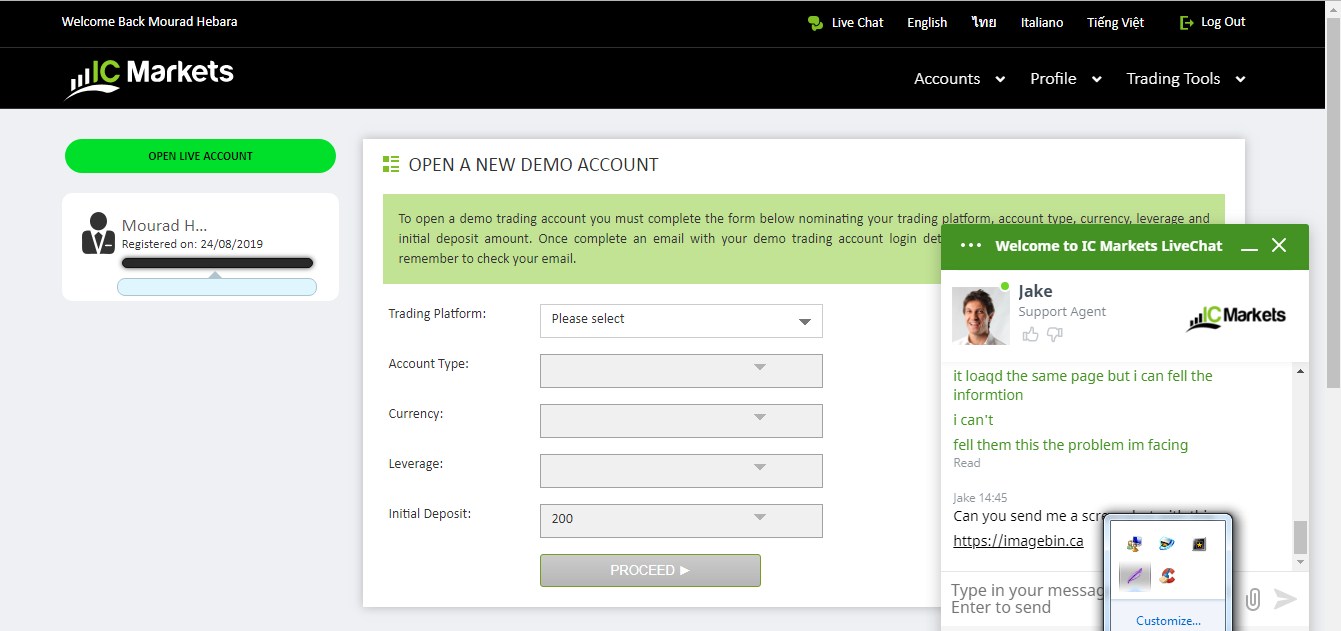1341x631 pixels.
Task: Open the LiveChat three-dots options menu
Action: [x=970, y=245]
